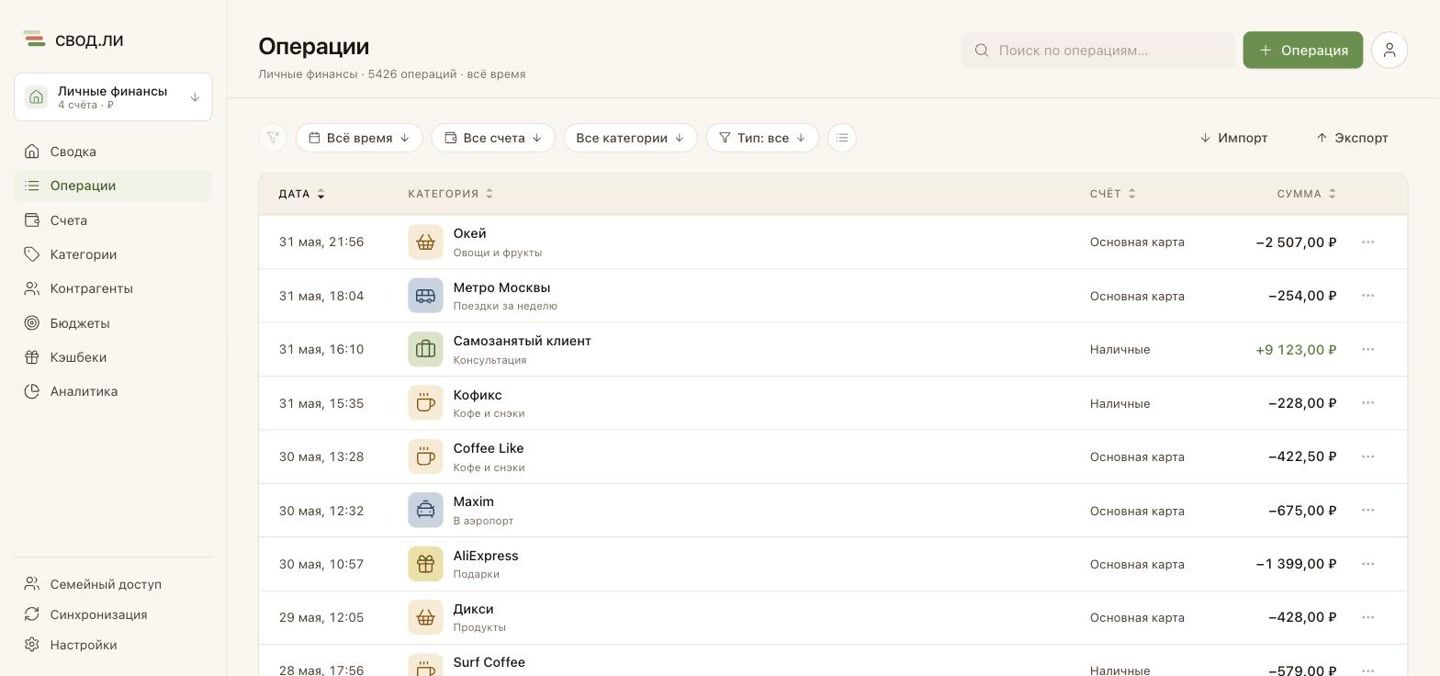Click the AliExpress gift icon
Viewport: 1440px width, 676px height.
click(x=425, y=564)
